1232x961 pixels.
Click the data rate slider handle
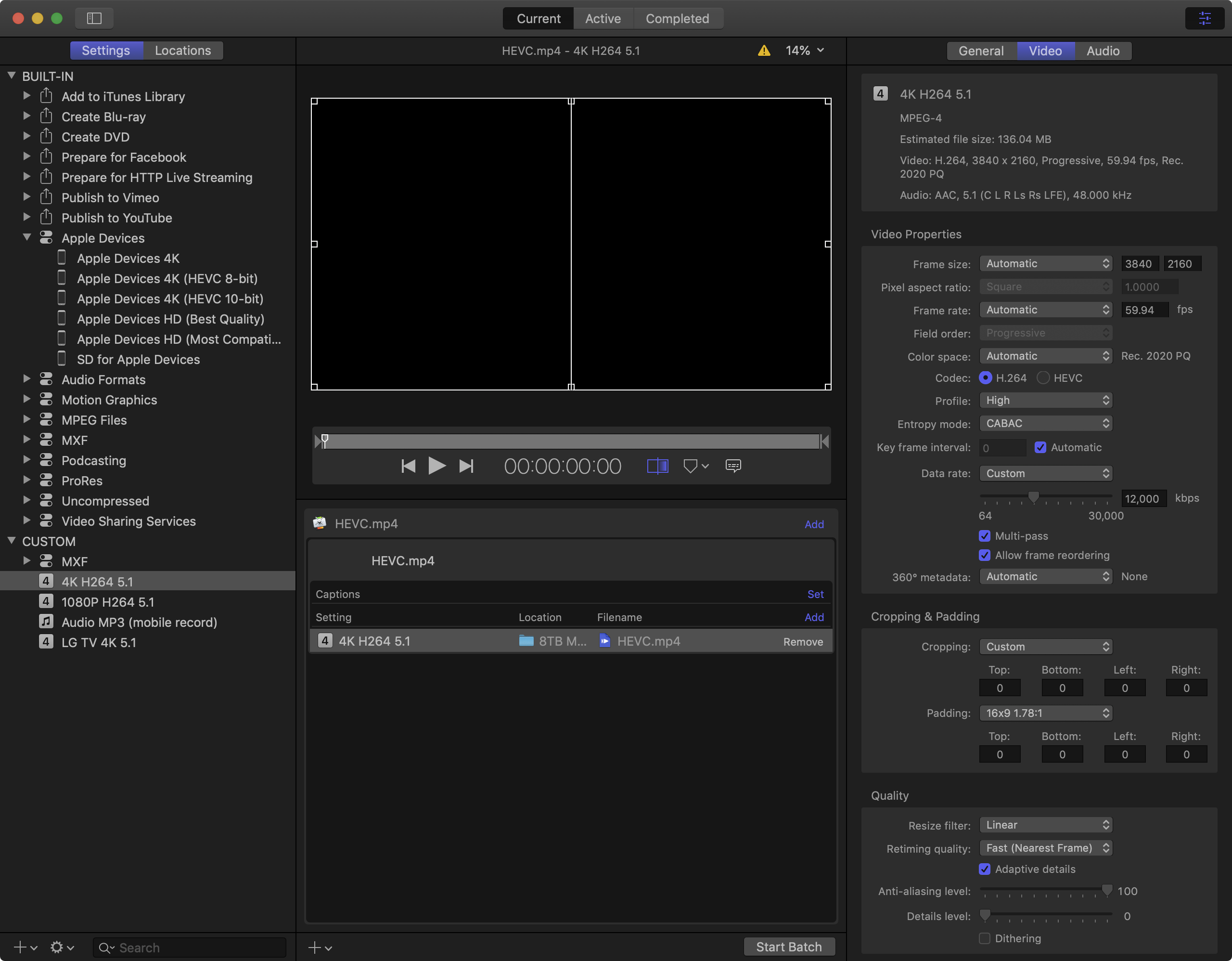(x=1033, y=497)
